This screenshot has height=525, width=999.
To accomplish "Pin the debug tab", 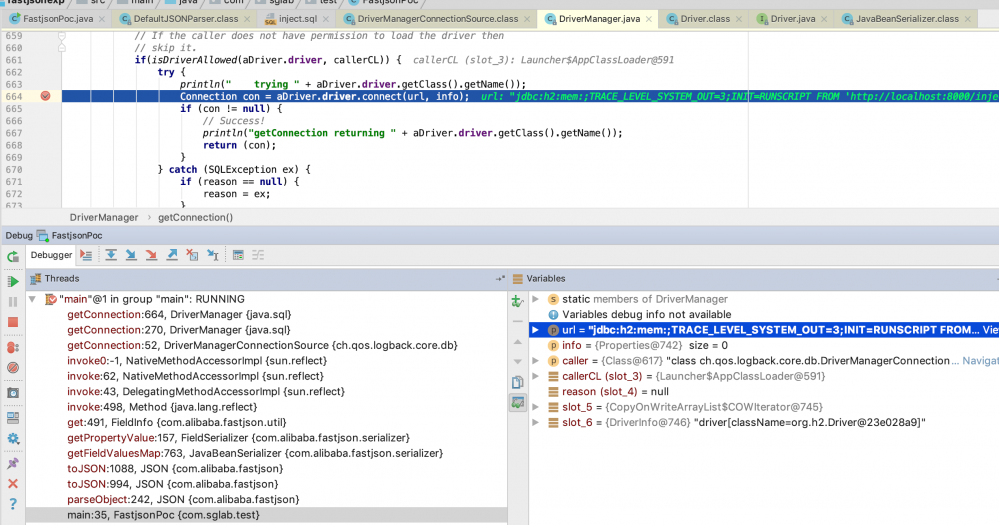I will pos(13,463).
